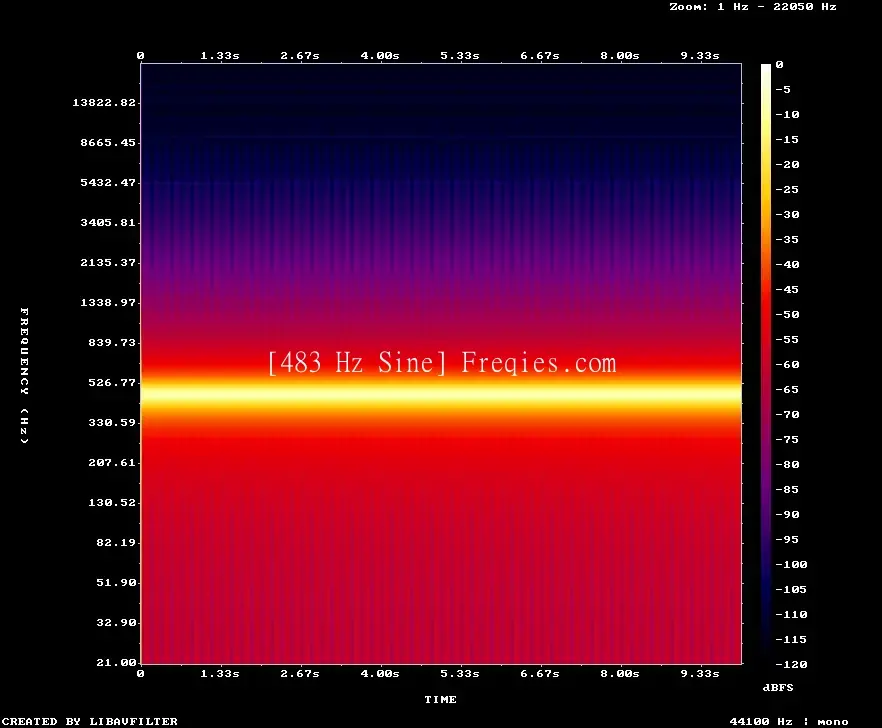Click the 82.19 frequency label

116,542
